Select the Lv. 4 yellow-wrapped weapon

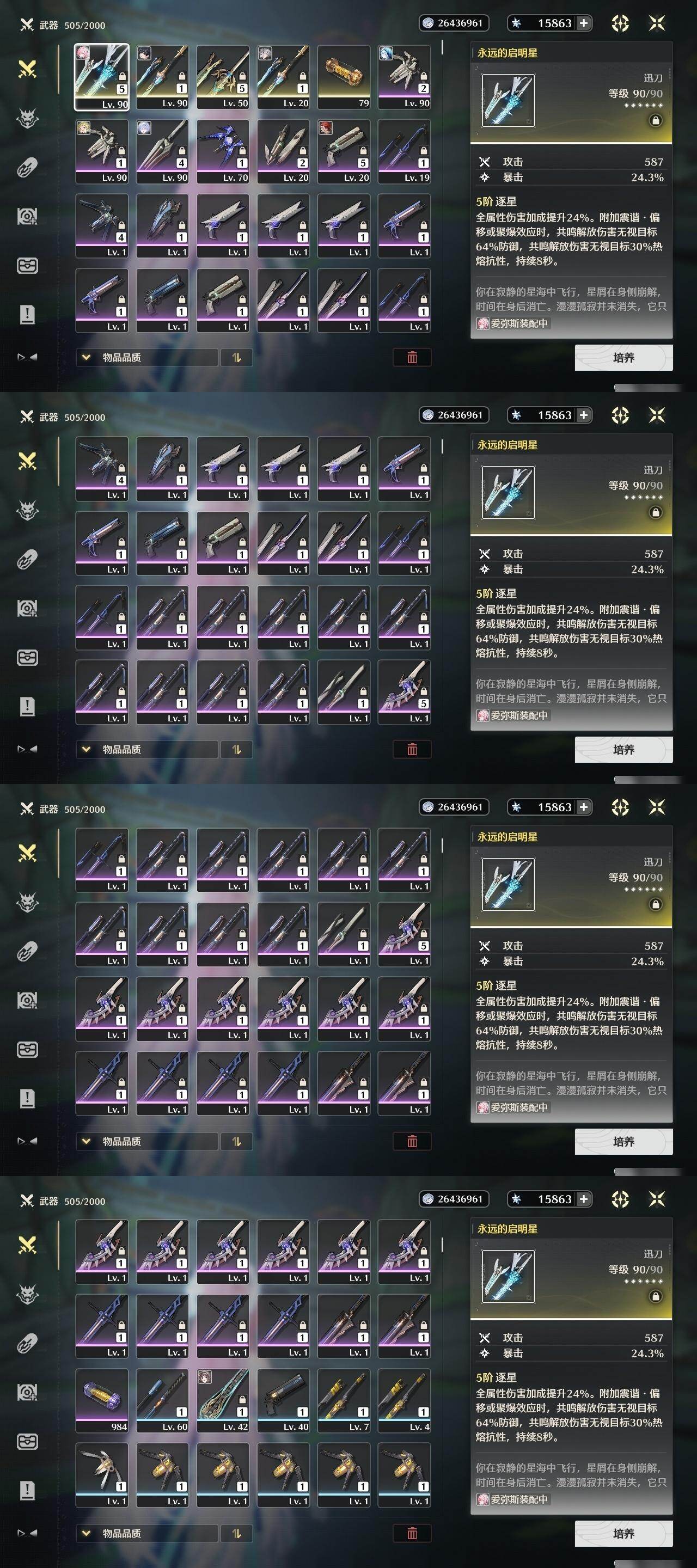point(404,1401)
